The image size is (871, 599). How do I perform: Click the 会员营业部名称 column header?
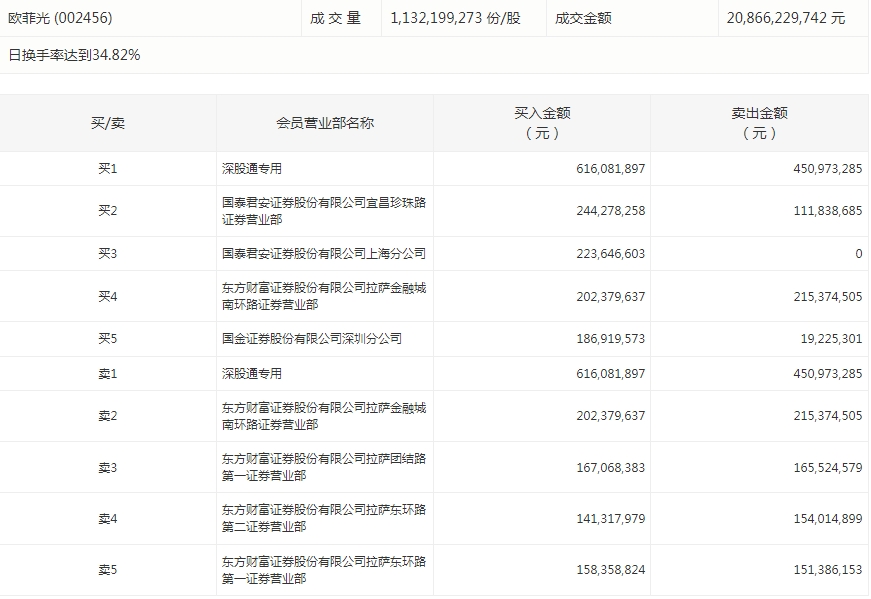tap(325, 123)
